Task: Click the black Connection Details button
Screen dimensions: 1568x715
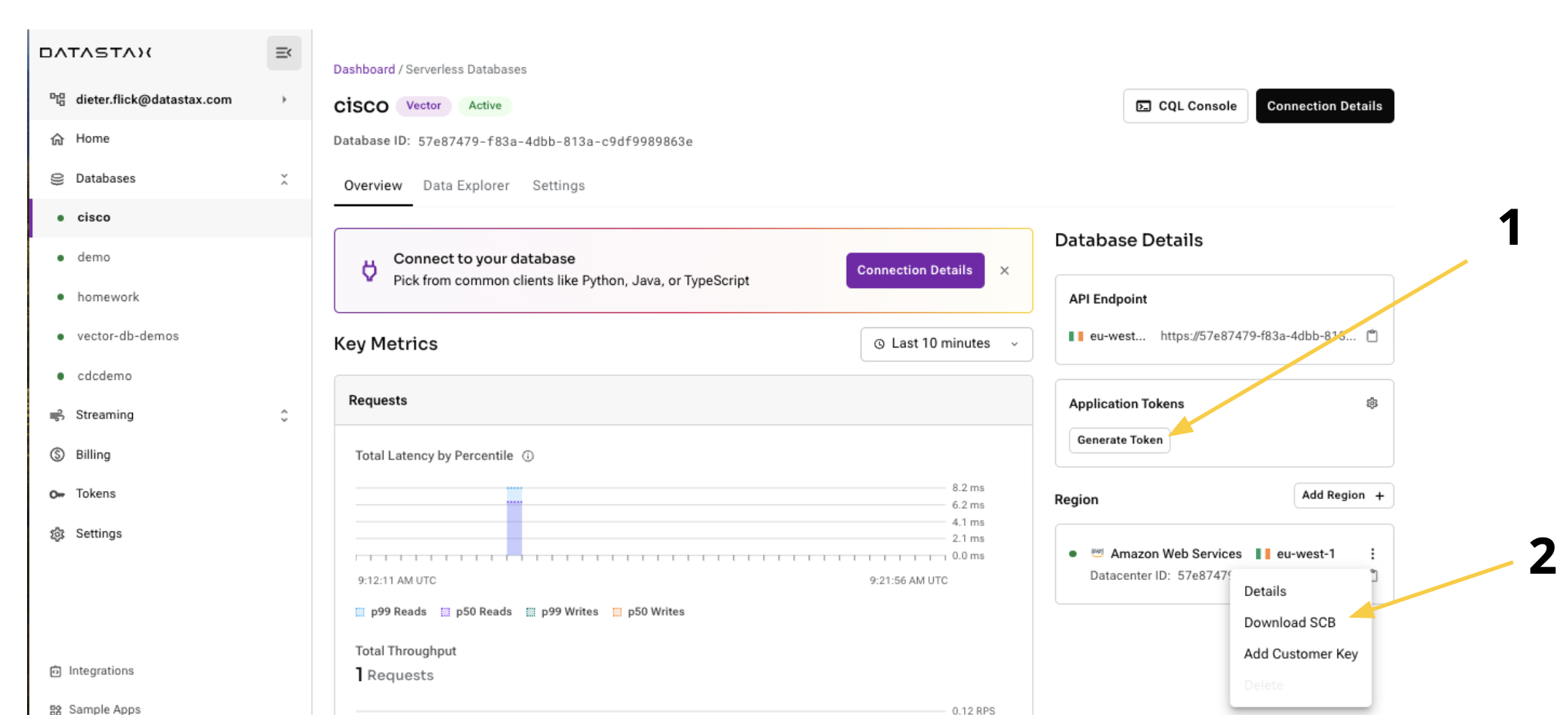Action: pyautogui.click(x=1325, y=106)
